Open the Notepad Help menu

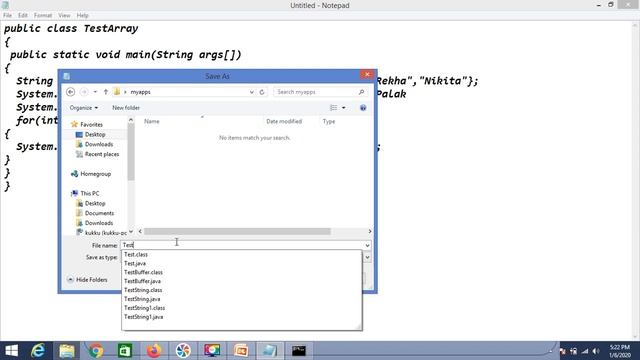82,16
